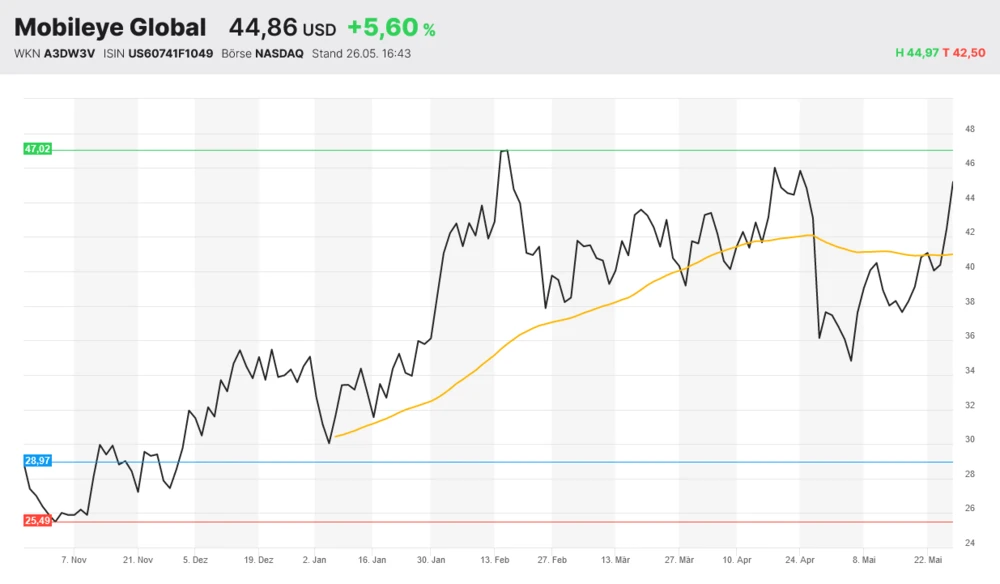Click the start of the yellow moving average line
Screen dimensions: 1000x584
[x=336, y=436]
